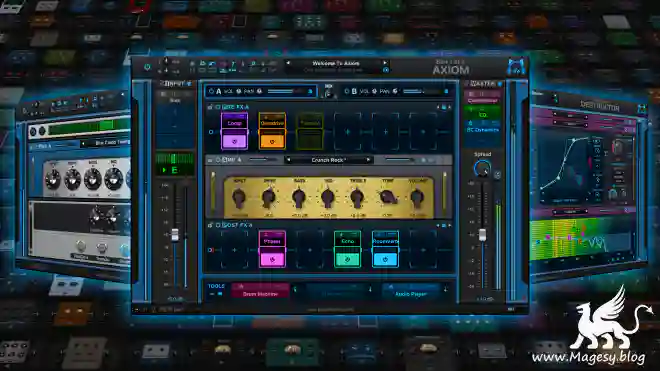Click the amp DRIVE knob

pyautogui.click(x=269, y=198)
